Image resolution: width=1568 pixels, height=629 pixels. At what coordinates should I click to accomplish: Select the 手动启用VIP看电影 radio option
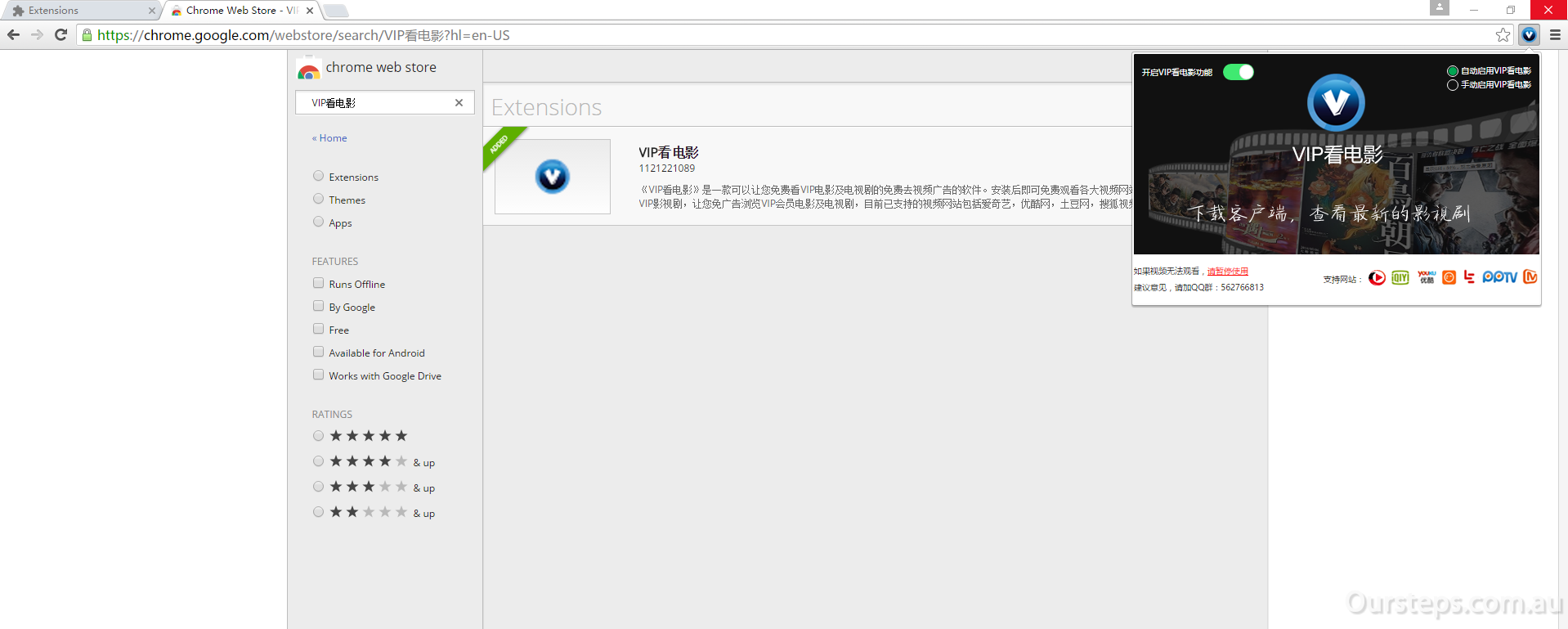[1453, 85]
